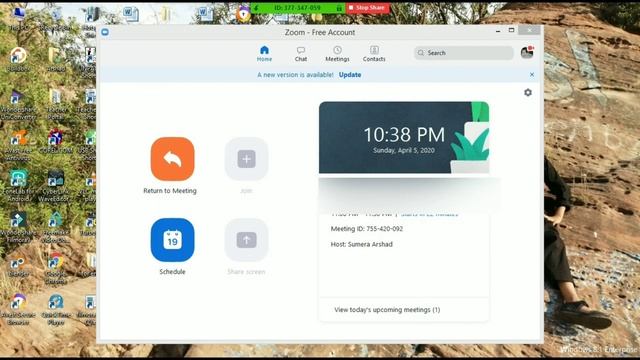Click the red Stop Share button
The image size is (640, 360).
point(367,8)
